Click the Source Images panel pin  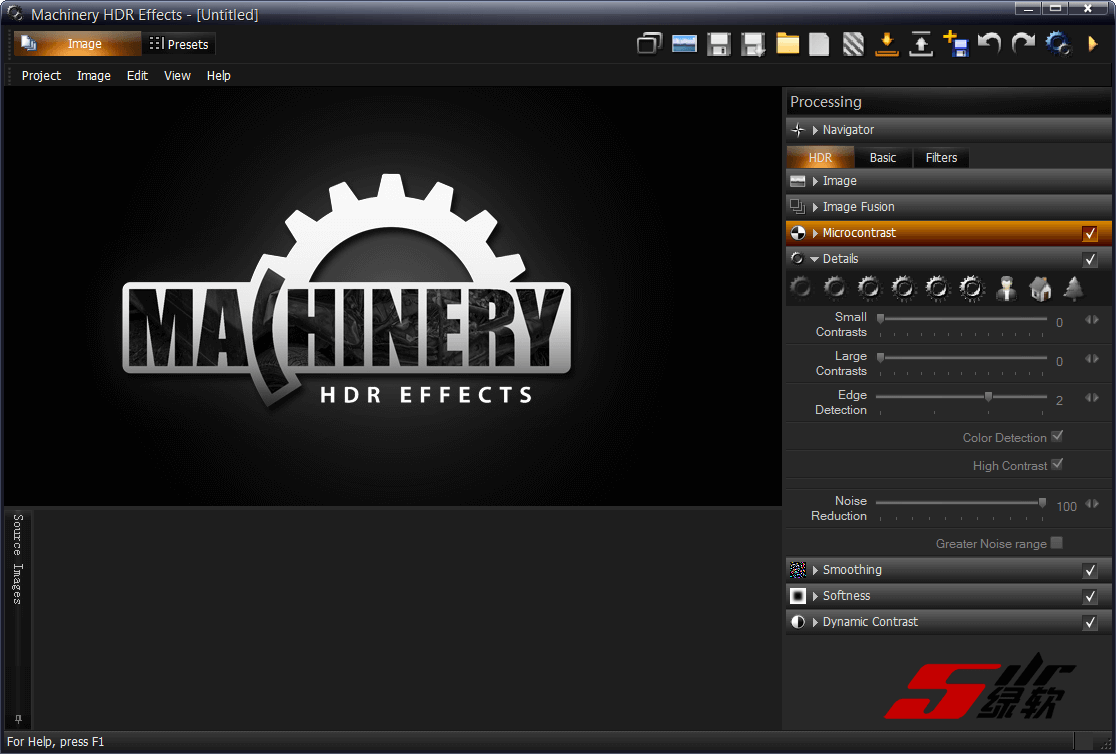(17, 719)
